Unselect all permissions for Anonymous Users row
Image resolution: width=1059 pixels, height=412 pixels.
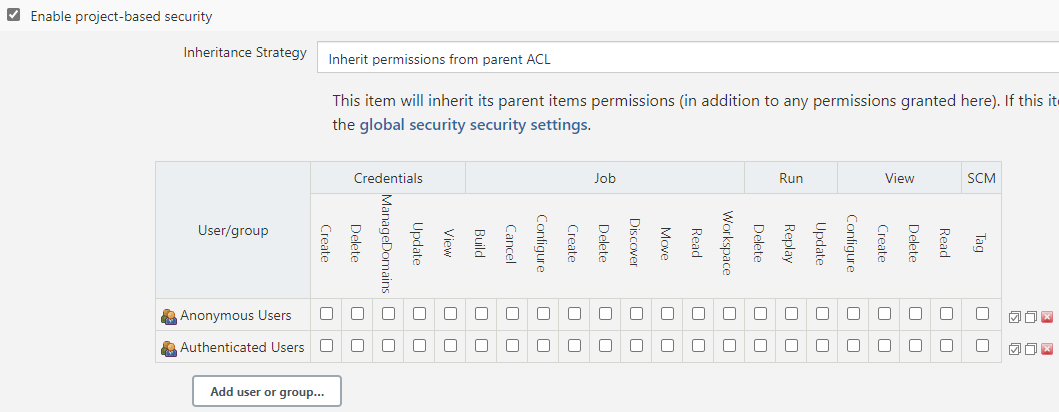[1031, 317]
